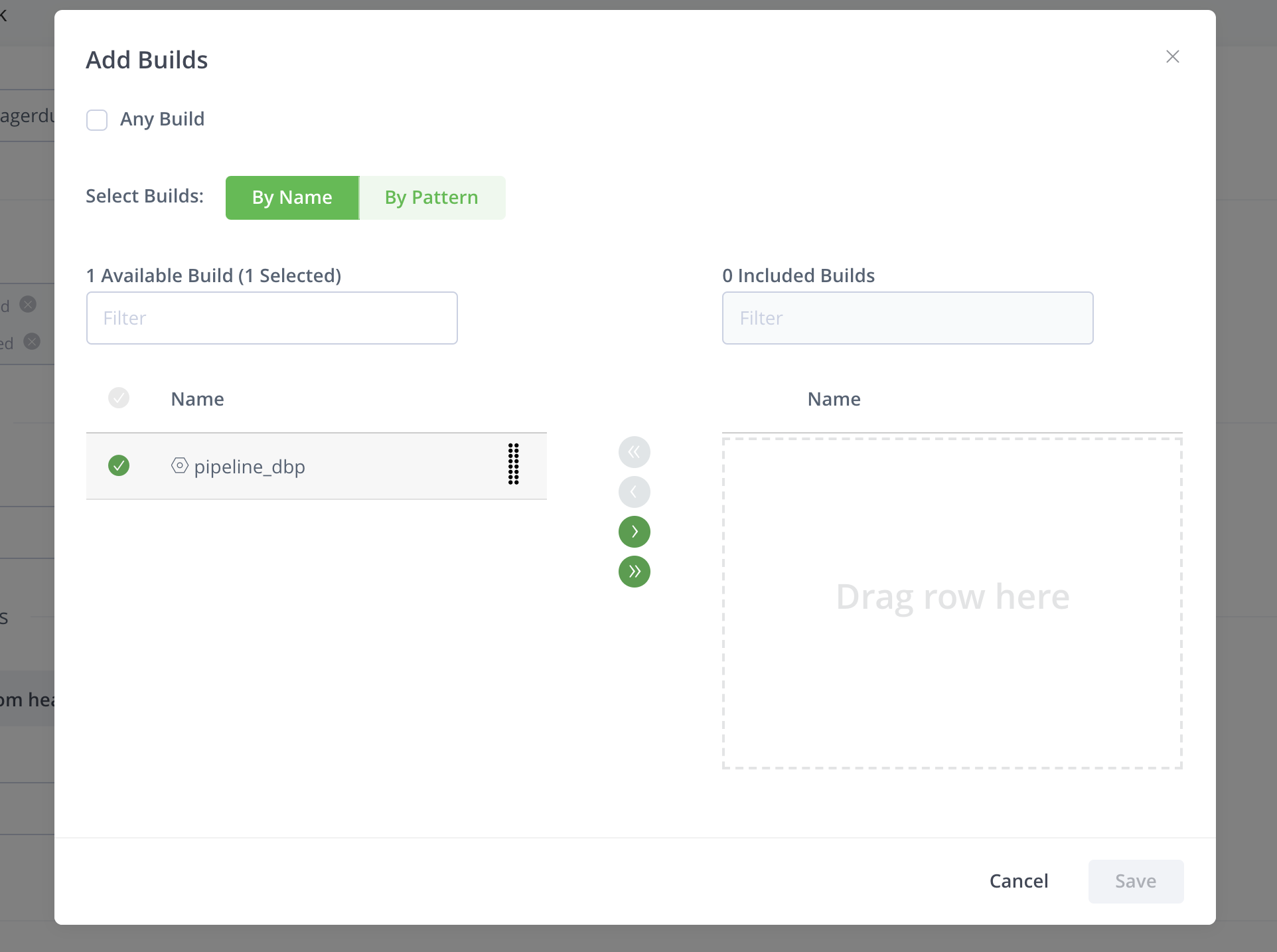Click the Cancel button
This screenshot has width=1277, height=952.
[1018, 881]
